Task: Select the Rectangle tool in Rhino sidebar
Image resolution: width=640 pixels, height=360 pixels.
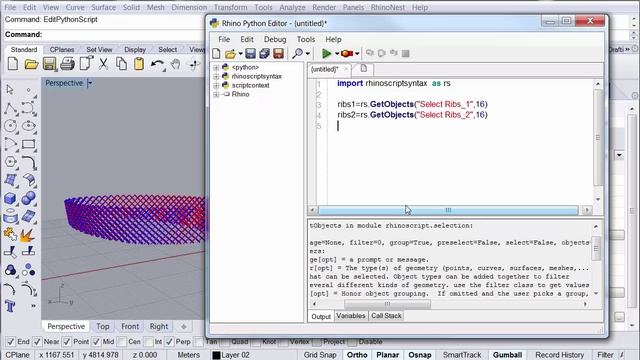Action: 29,144
